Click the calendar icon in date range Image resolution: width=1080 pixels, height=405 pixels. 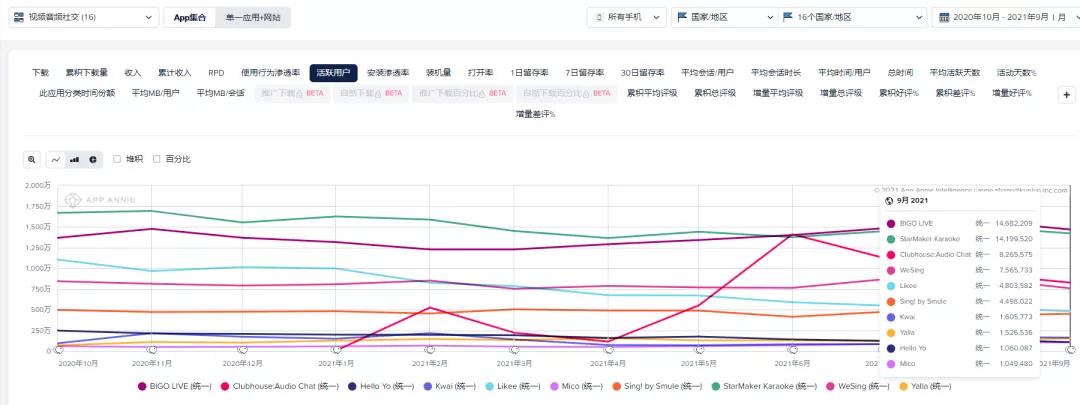[x=944, y=17]
